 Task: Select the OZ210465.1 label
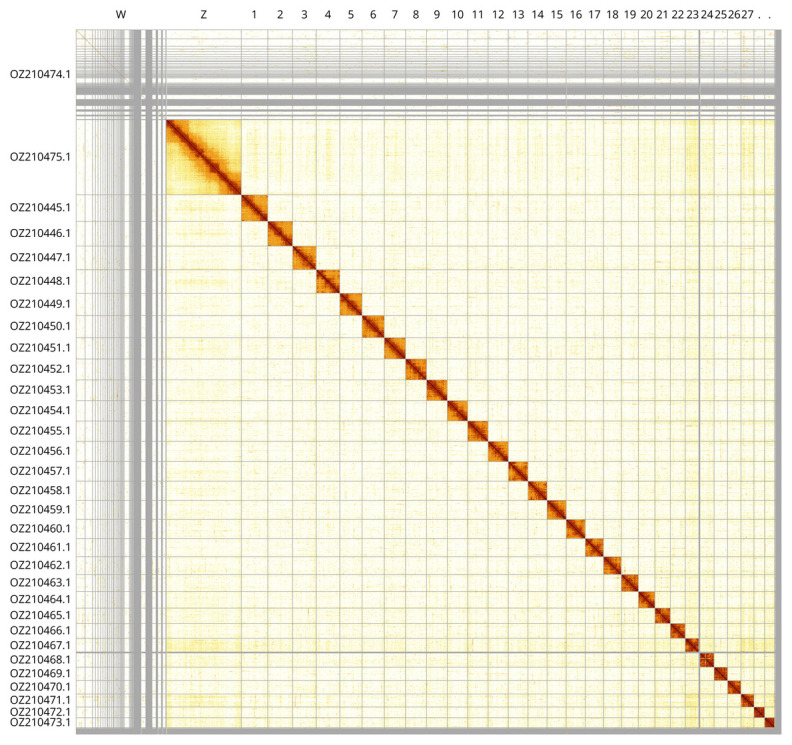(x=40, y=616)
